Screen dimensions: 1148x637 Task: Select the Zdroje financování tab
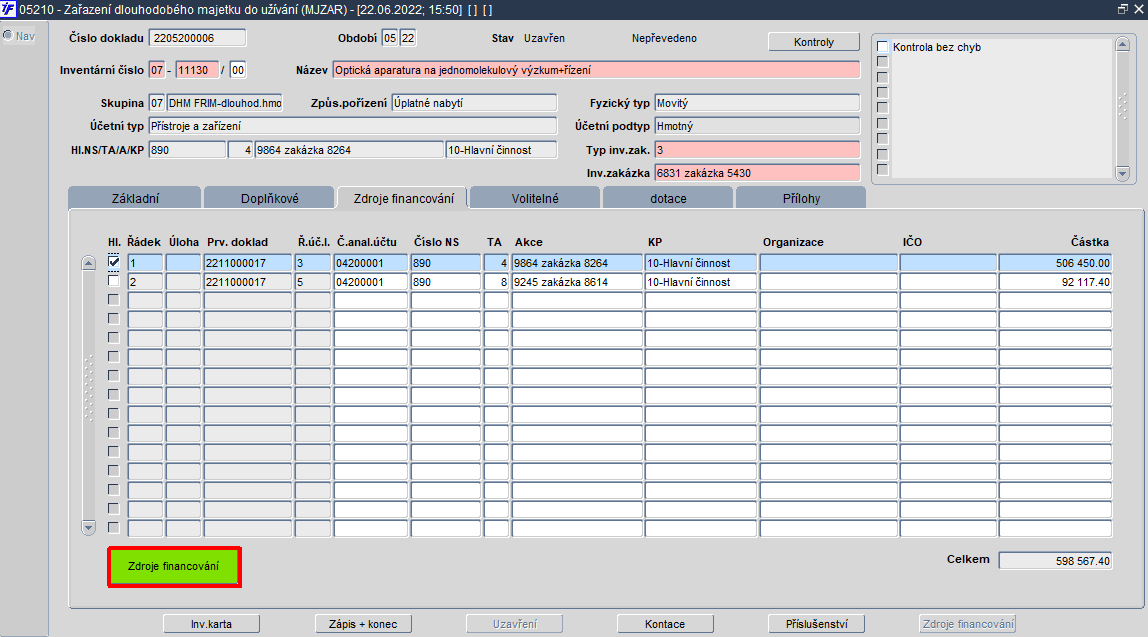[x=403, y=198]
